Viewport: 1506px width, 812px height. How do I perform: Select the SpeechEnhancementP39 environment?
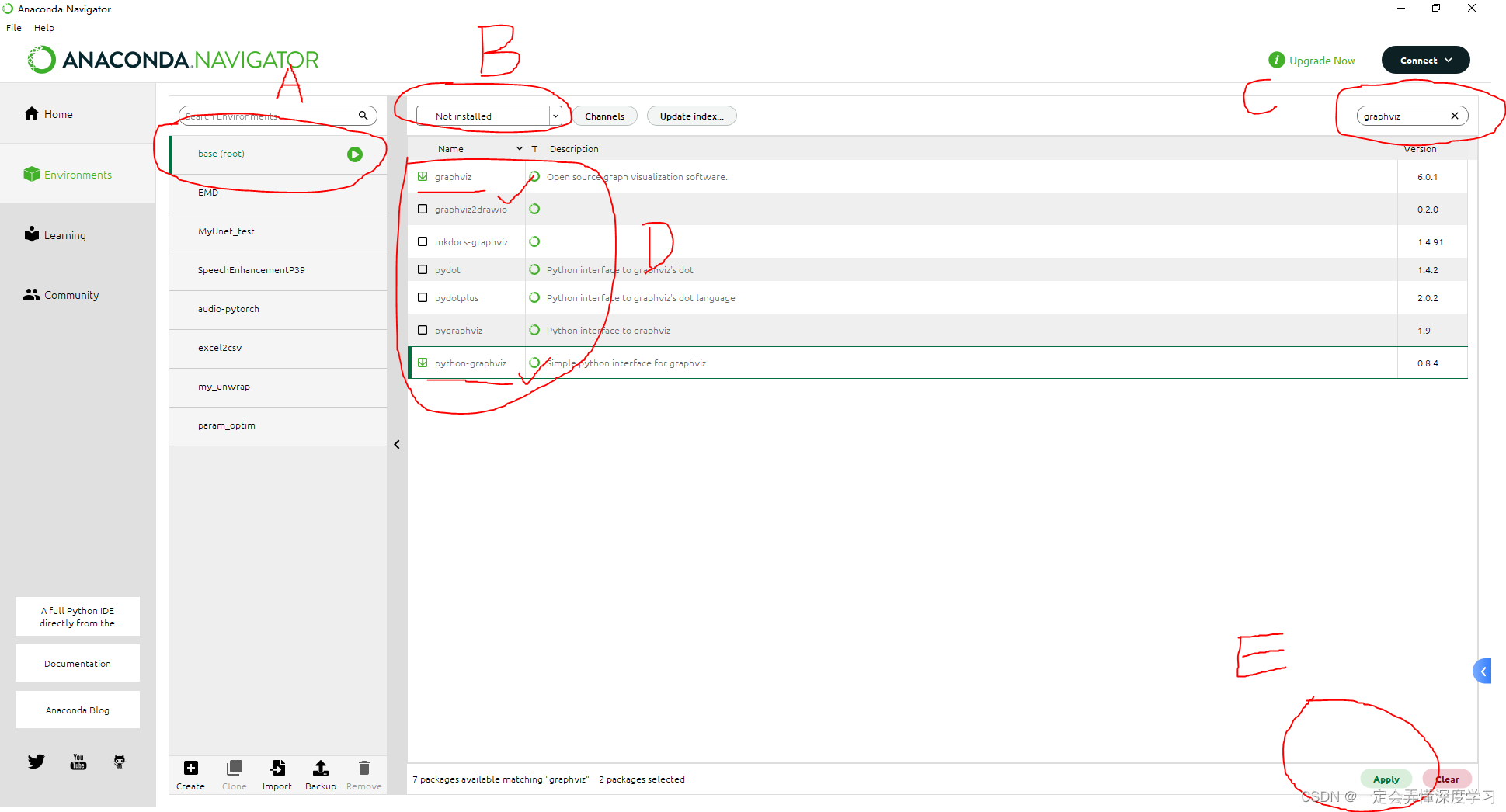coord(278,271)
